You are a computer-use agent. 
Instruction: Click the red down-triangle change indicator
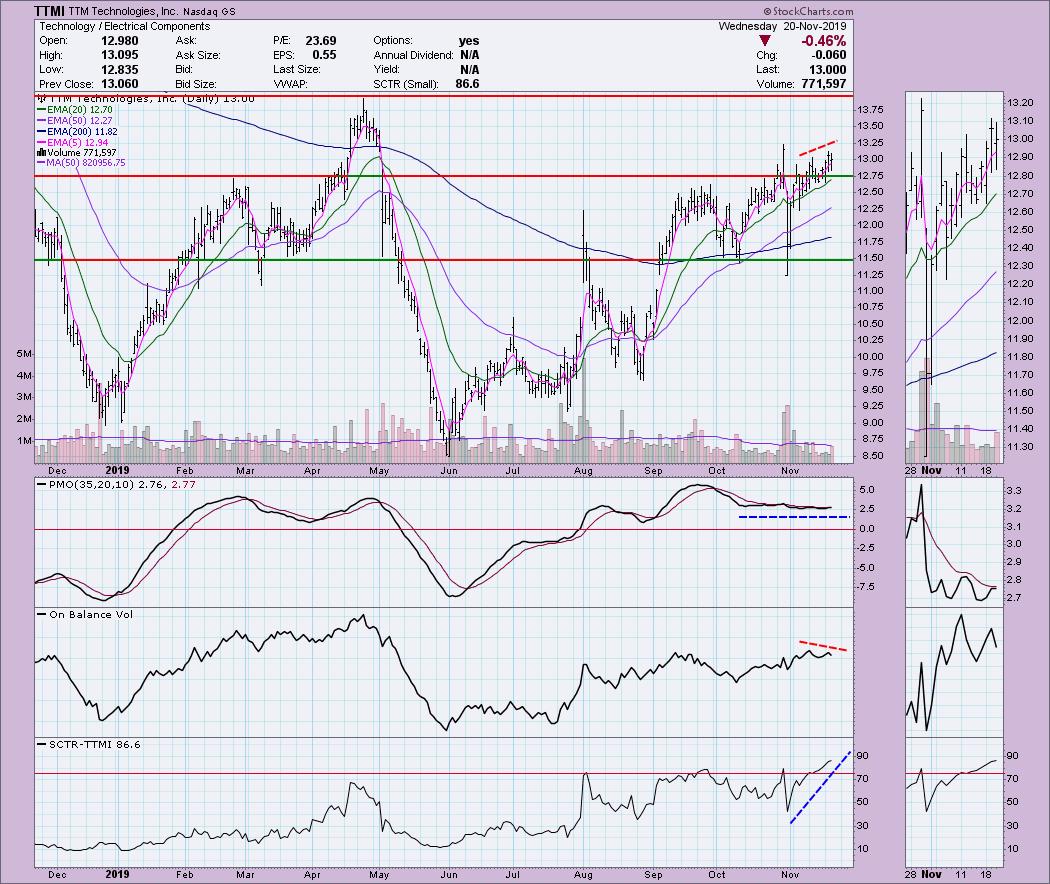pyautogui.click(x=764, y=41)
